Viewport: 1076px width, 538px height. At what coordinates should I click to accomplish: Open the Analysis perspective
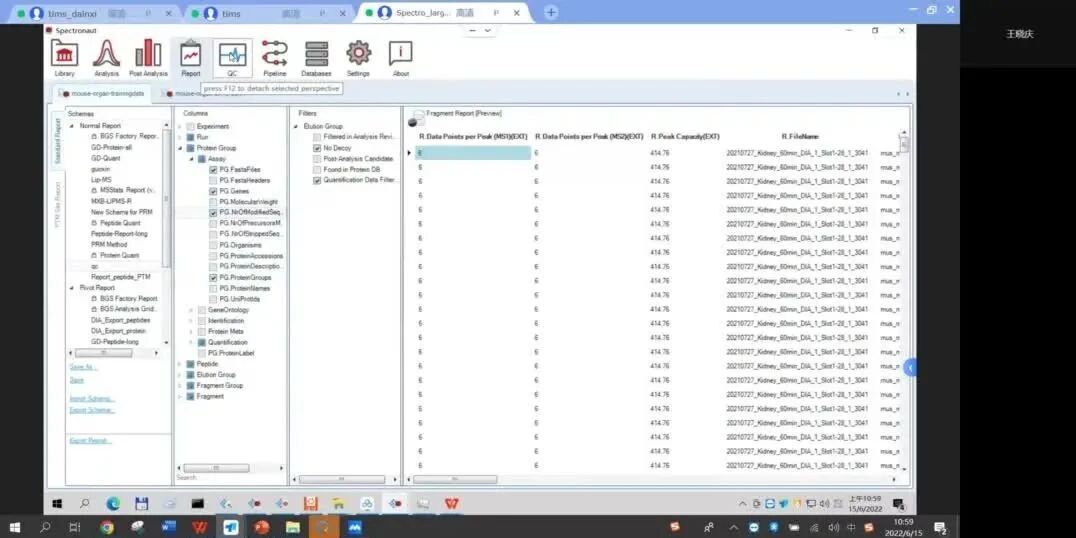coord(106,58)
